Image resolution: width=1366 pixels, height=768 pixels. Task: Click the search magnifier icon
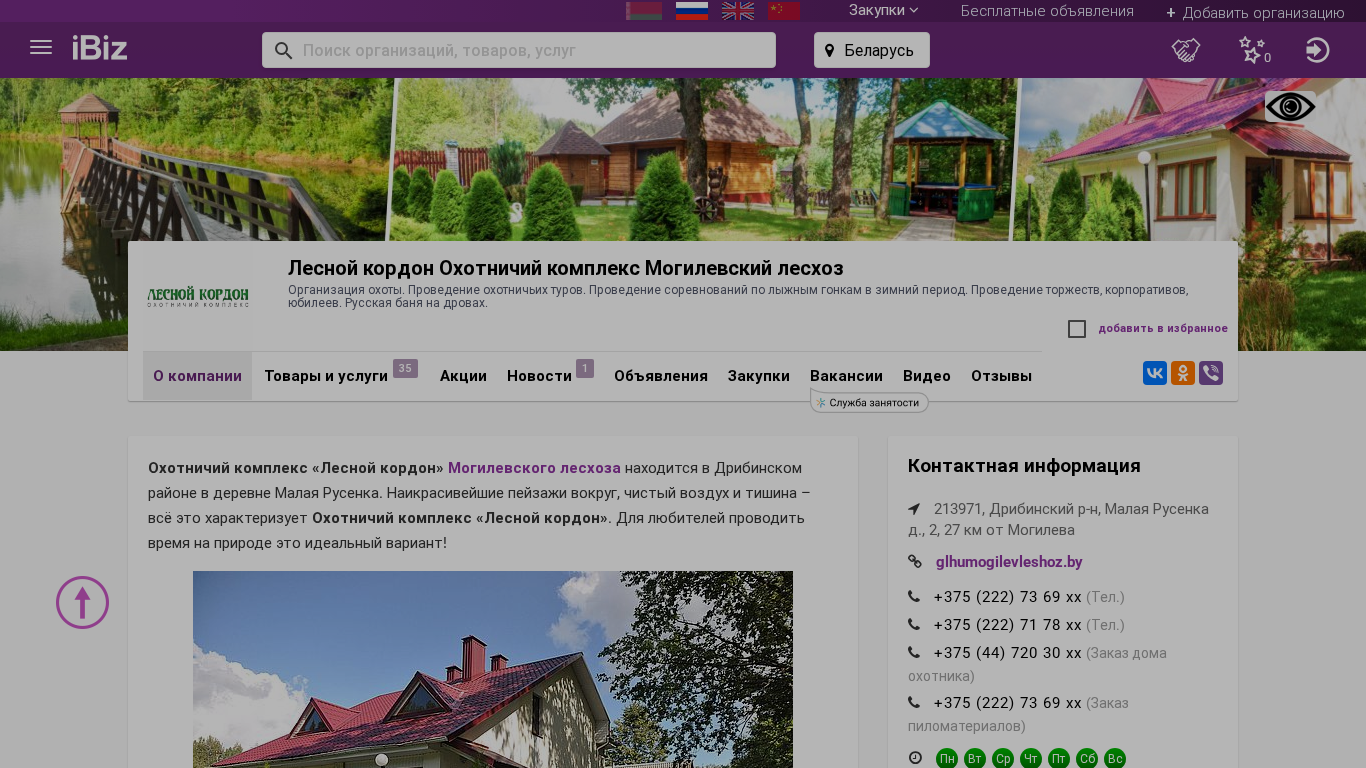click(284, 50)
